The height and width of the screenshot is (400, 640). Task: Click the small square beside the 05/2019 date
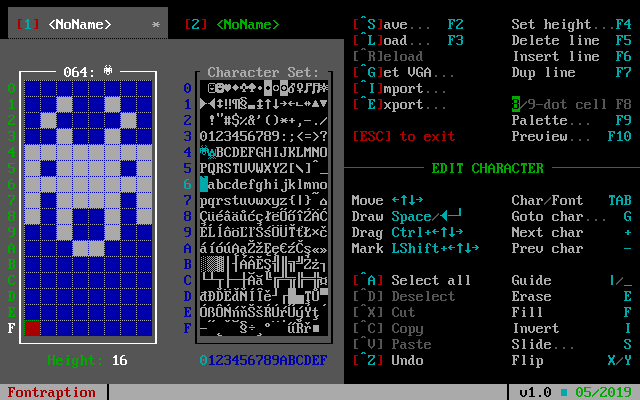(x=563, y=391)
